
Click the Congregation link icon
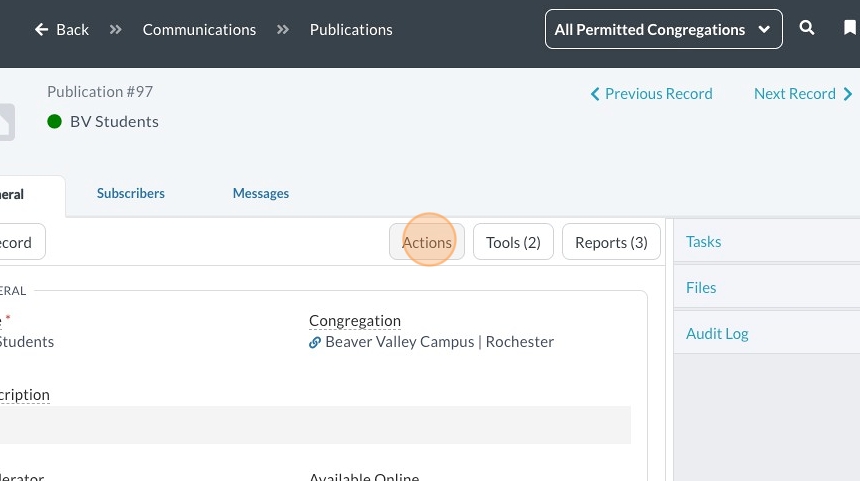315,342
